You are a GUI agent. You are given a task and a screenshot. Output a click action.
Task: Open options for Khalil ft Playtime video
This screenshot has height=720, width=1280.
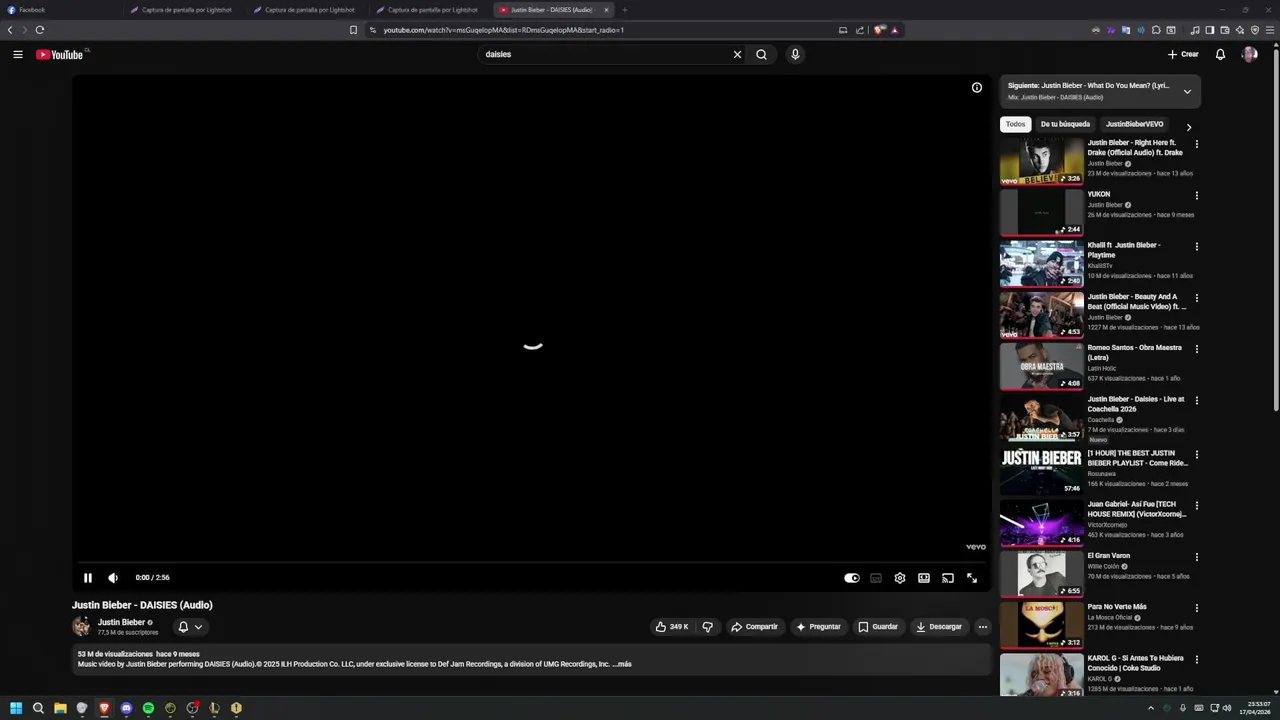1196,246
